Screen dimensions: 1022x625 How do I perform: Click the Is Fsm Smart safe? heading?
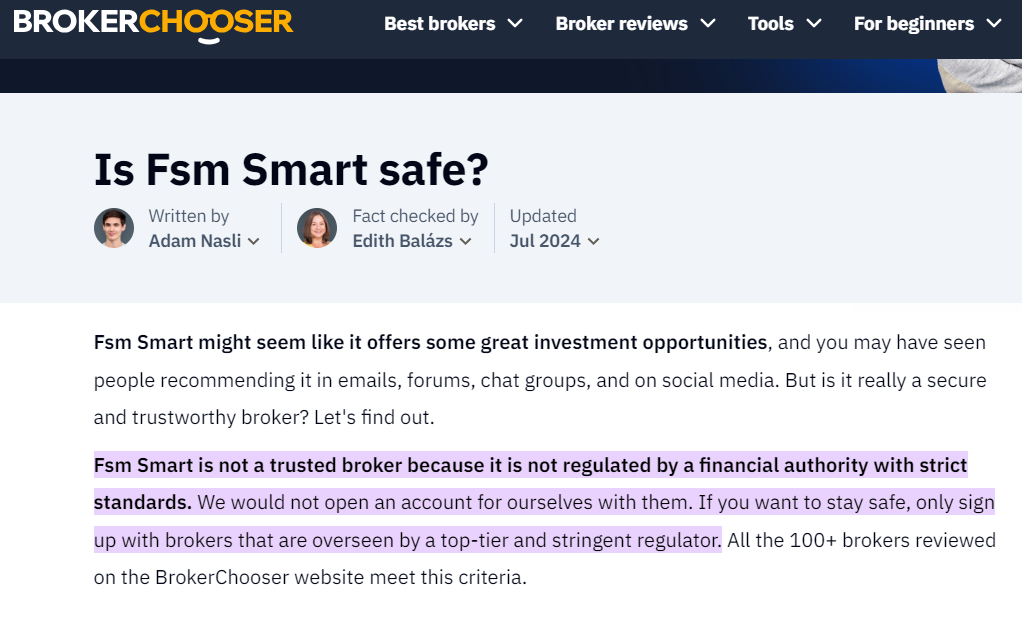[x=291, y=169]
